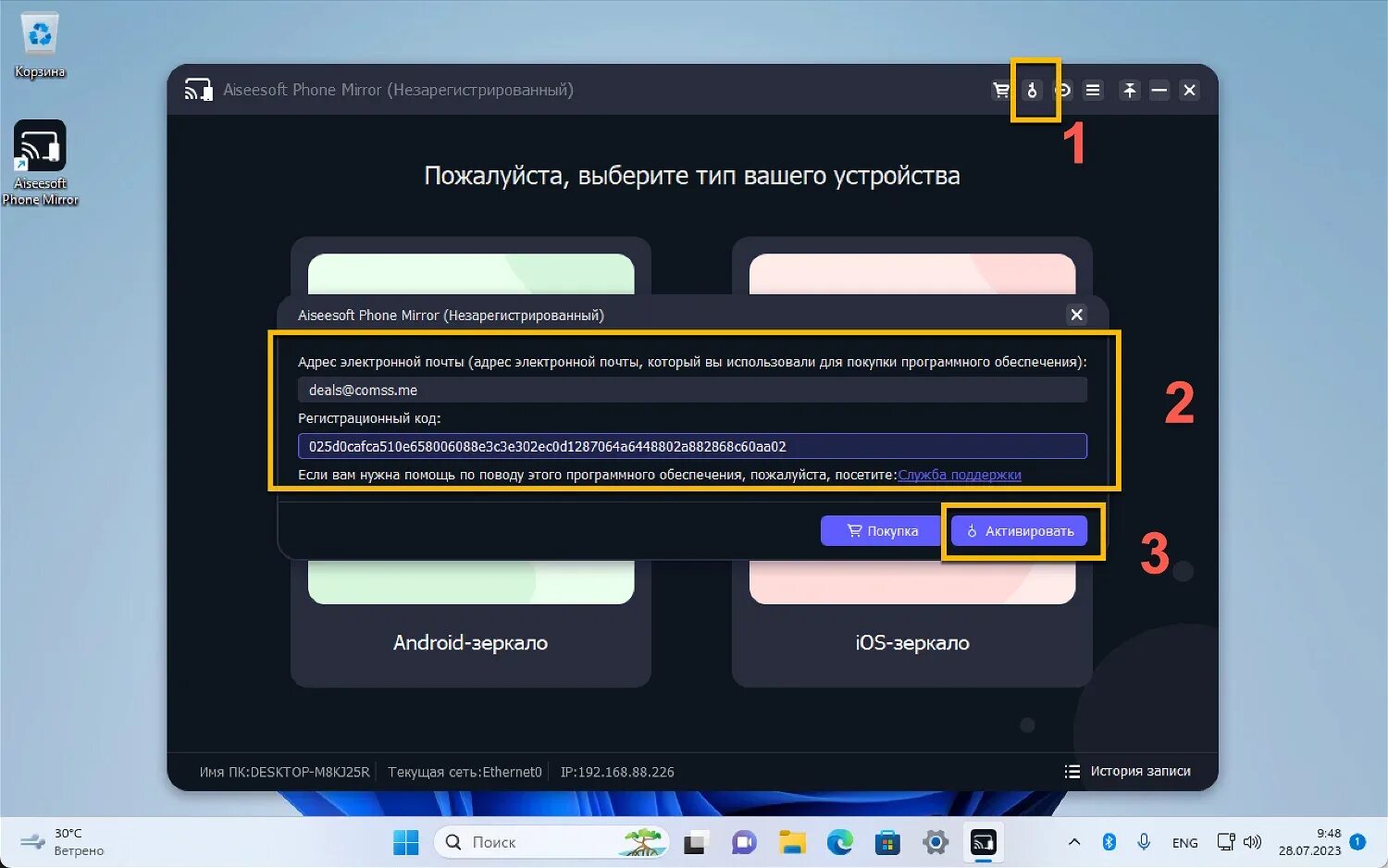
Task: Open the Teams chat taskbar icon
Action: pos(744,842)
